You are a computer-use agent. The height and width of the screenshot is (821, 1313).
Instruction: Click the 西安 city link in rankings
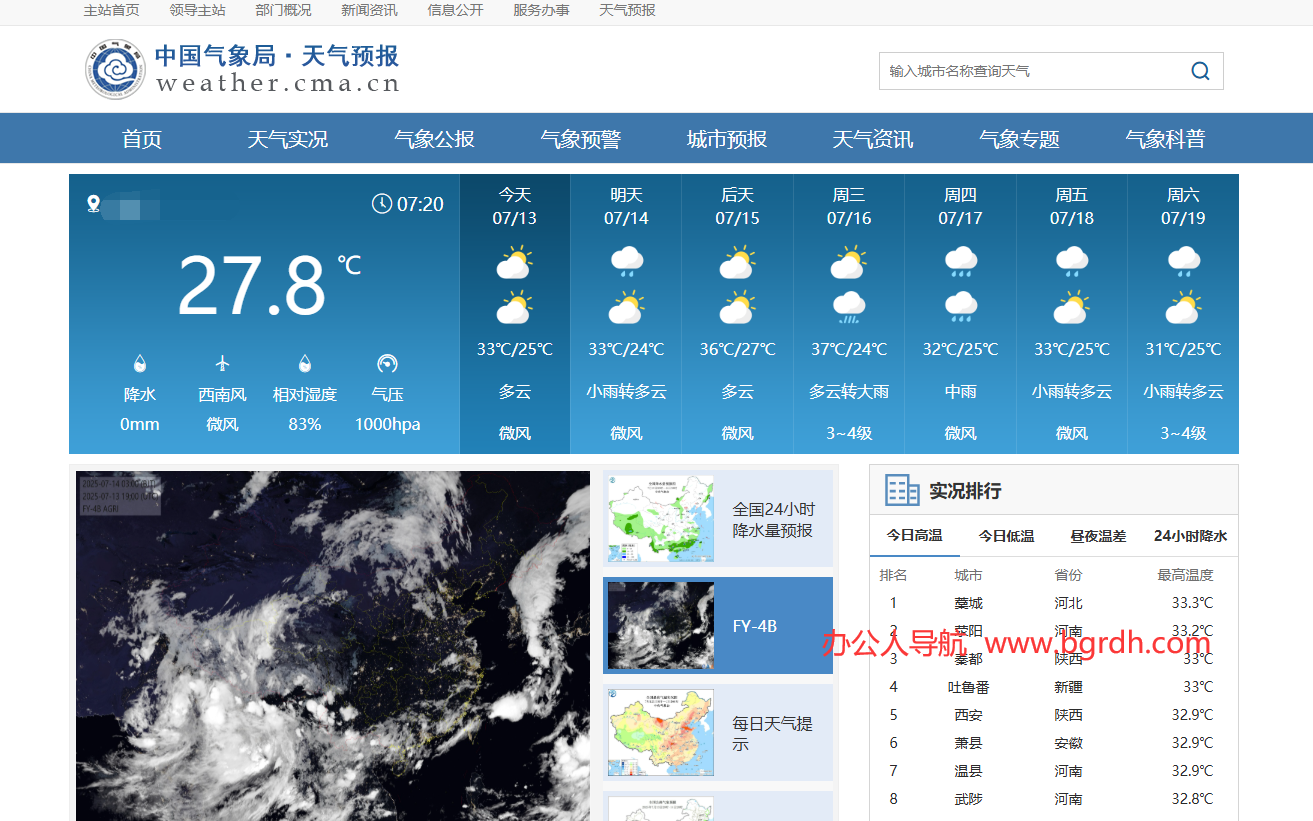click(967, 714)
